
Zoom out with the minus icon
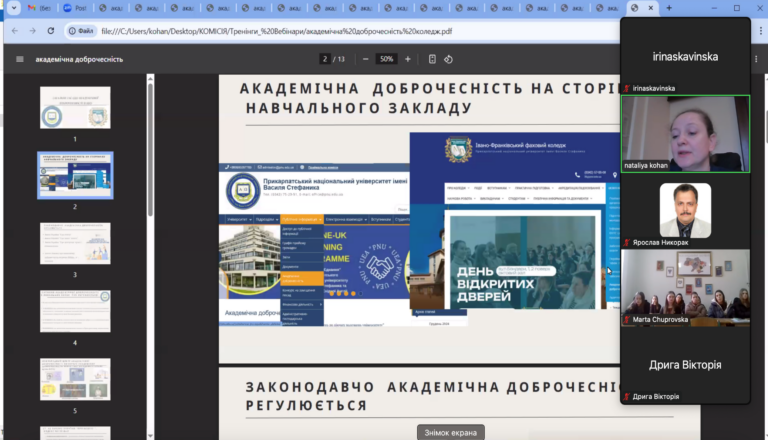[365, 59]
